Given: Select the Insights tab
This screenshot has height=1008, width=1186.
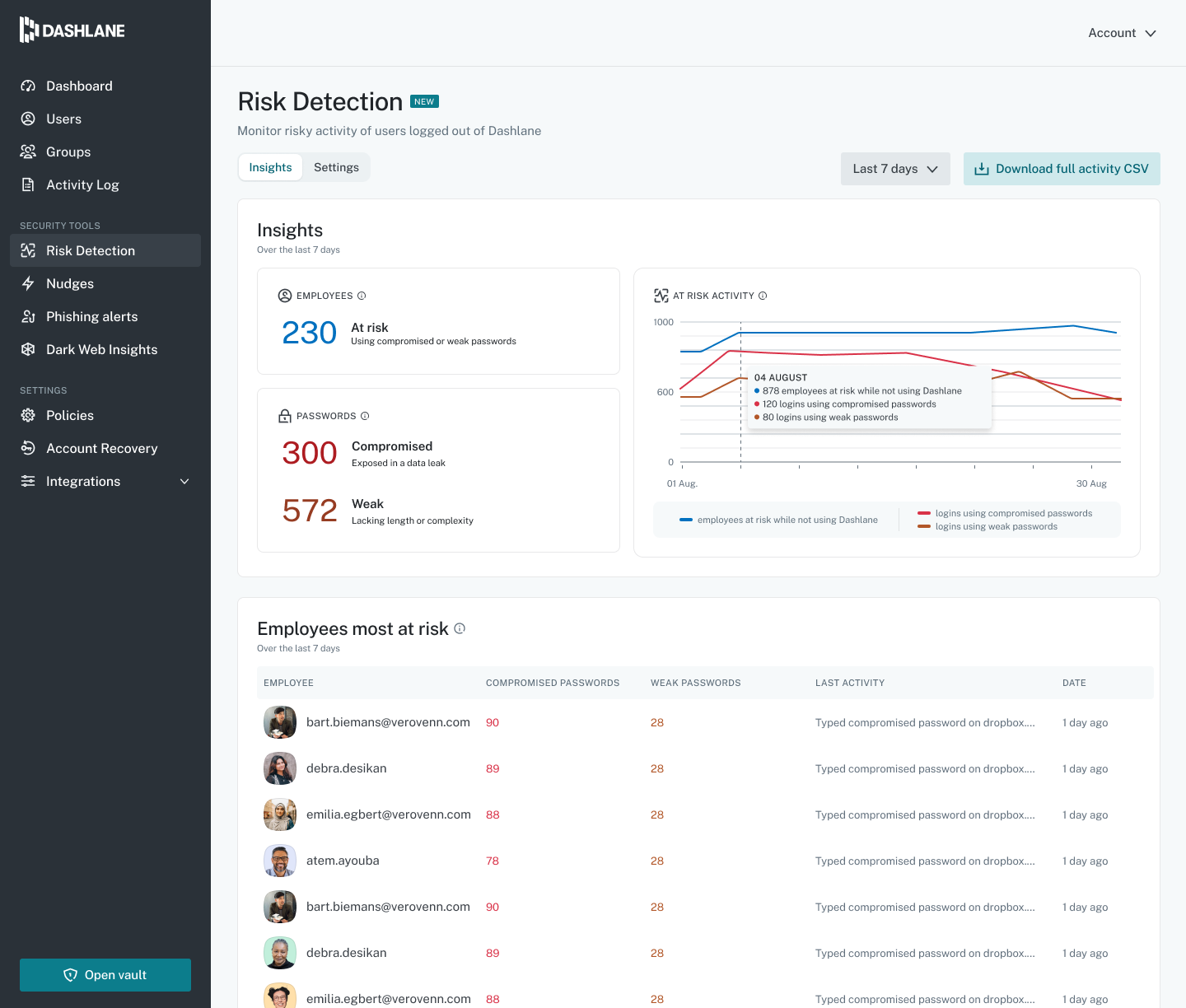Looking at the screenshot, I should click(x=270, y=167).
